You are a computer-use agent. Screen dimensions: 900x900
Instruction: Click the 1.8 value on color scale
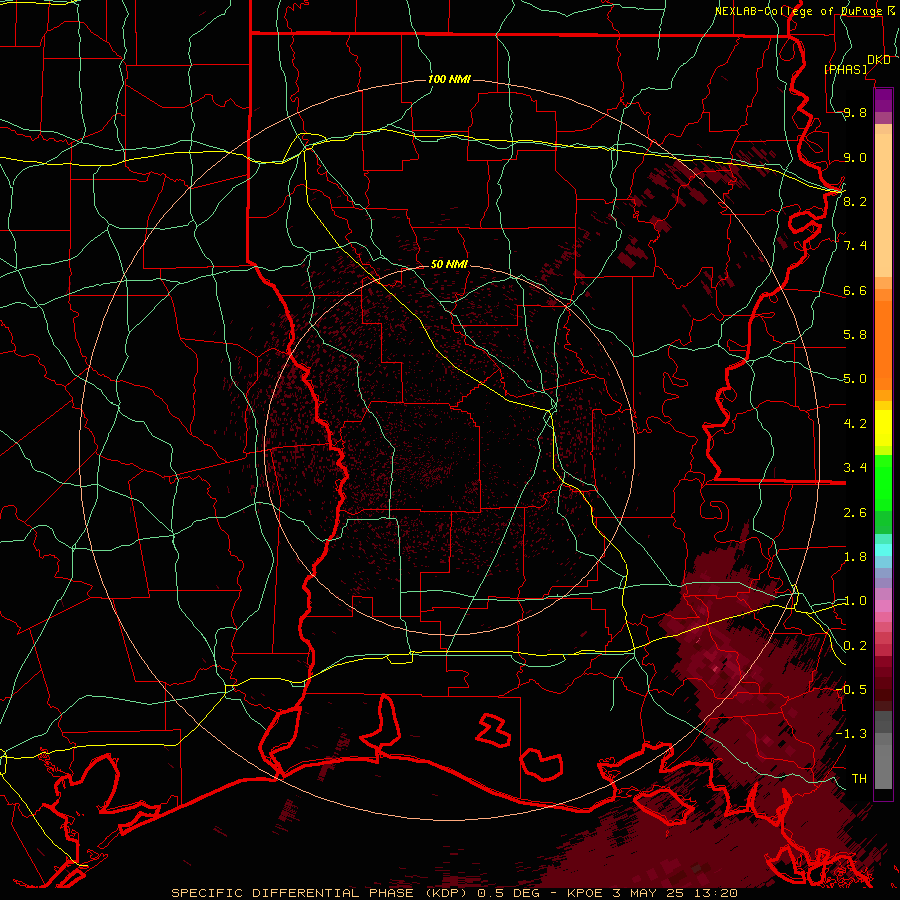(855, 557)
